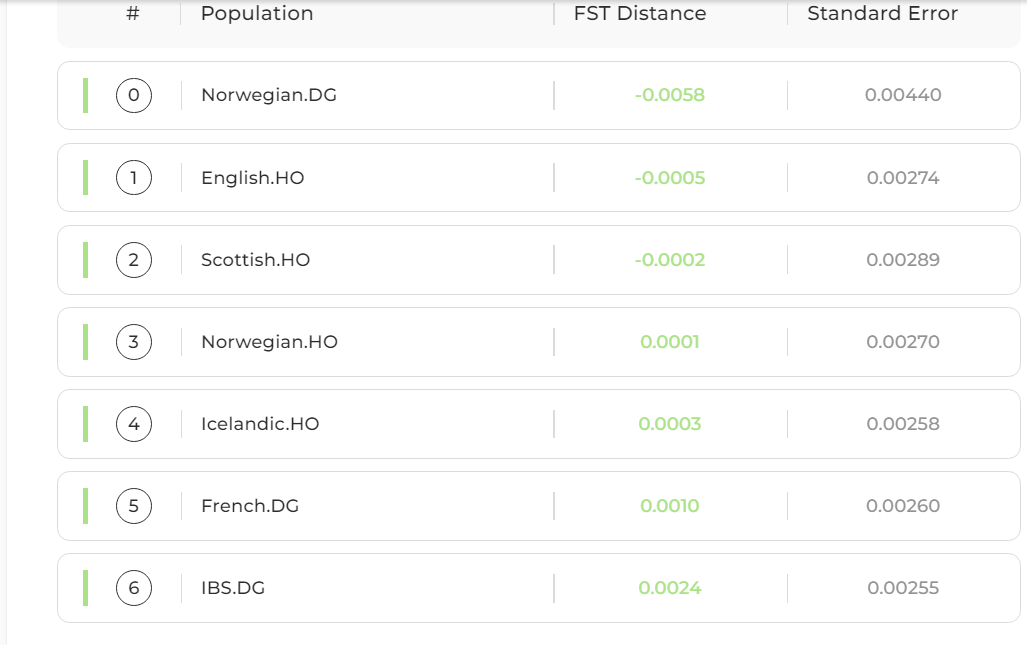The image size is (1027, 645).
Task: Click the Scottish.HO population name
Action: (x=255, y=260)
